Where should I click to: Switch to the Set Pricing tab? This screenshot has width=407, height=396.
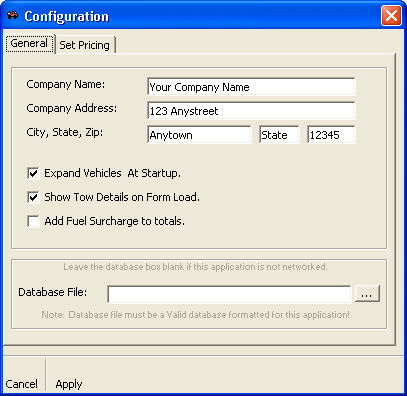click(x=85, y=45)
